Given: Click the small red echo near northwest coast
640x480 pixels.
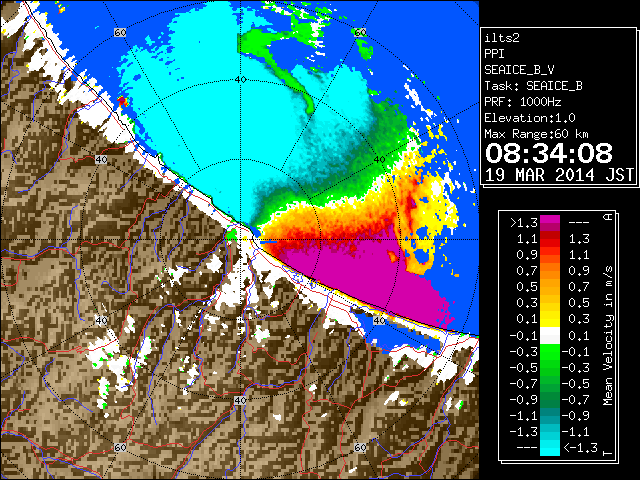Looking at the screenshot, I should click(x=122, y=100).
